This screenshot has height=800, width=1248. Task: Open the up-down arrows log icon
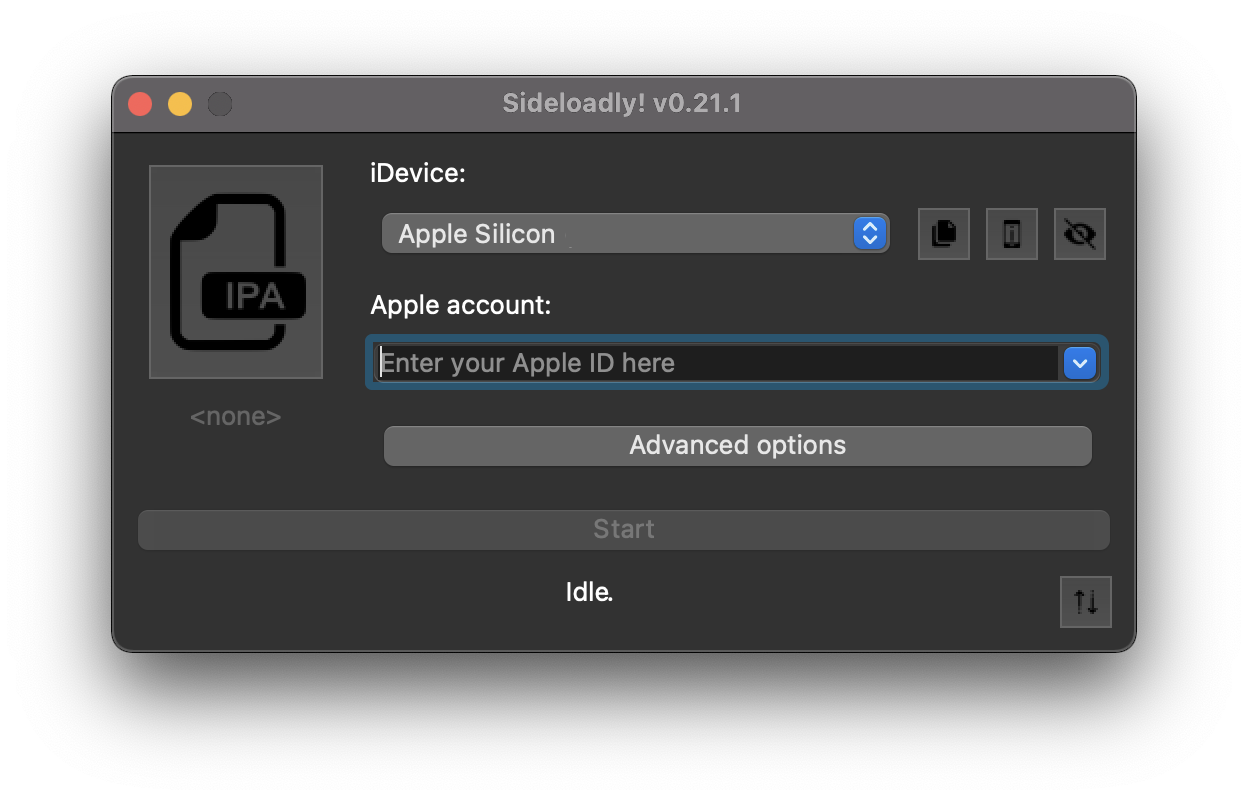(x=1086, y=602)
